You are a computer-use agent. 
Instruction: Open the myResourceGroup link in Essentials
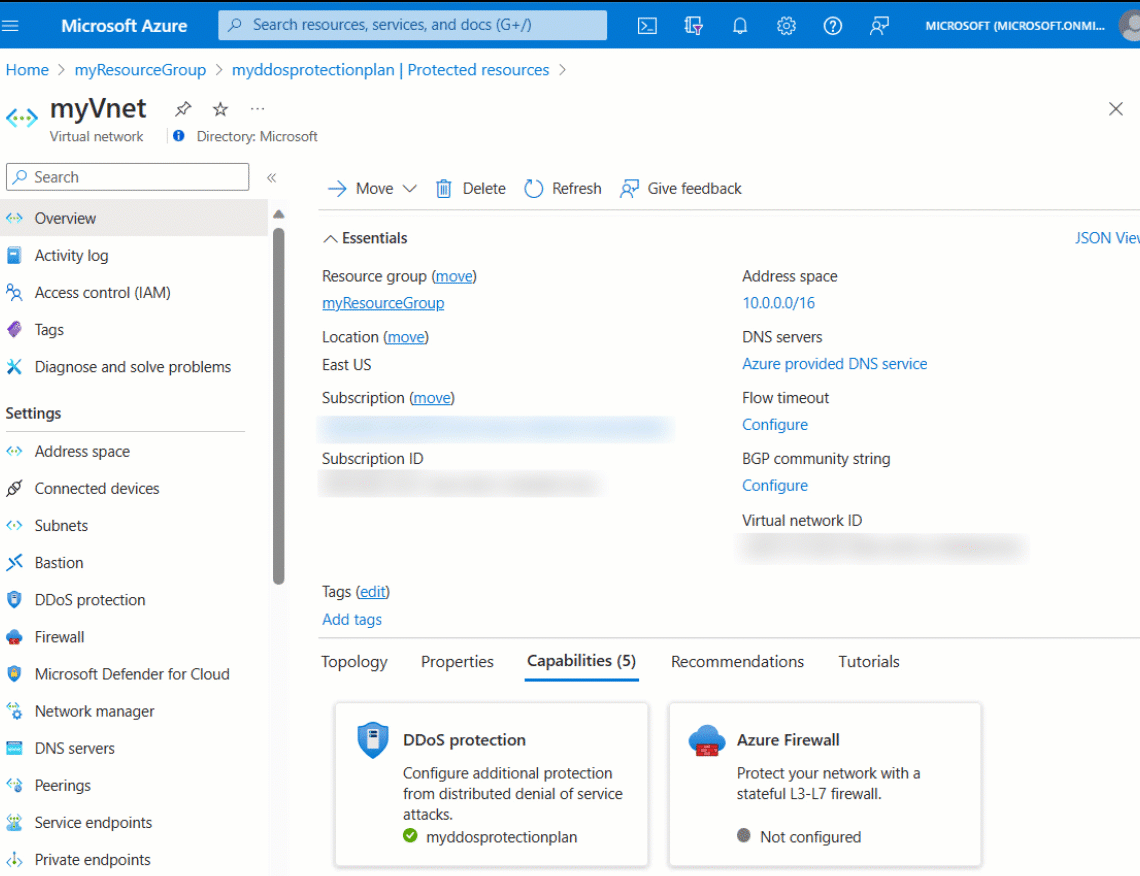click(383, 303)
